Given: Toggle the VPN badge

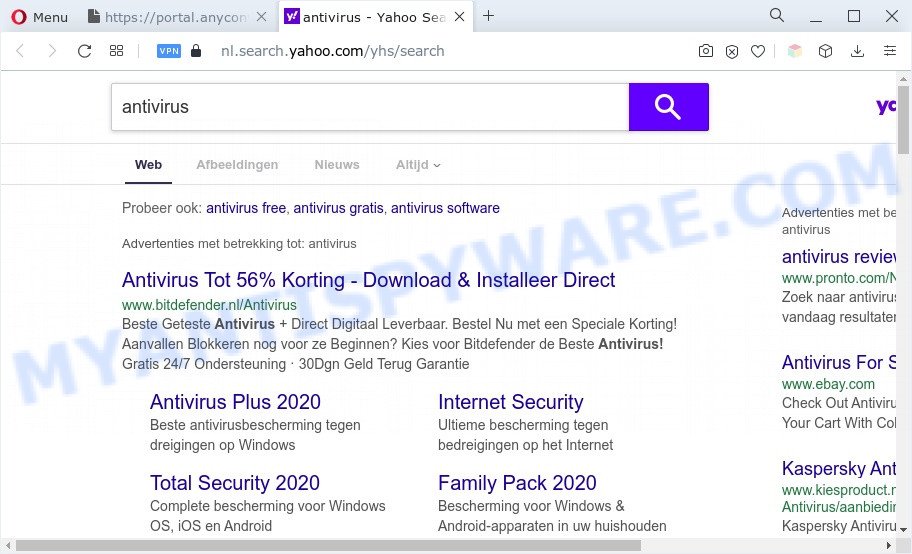Looking at the screenshot, I should click(x=169, y=51).
